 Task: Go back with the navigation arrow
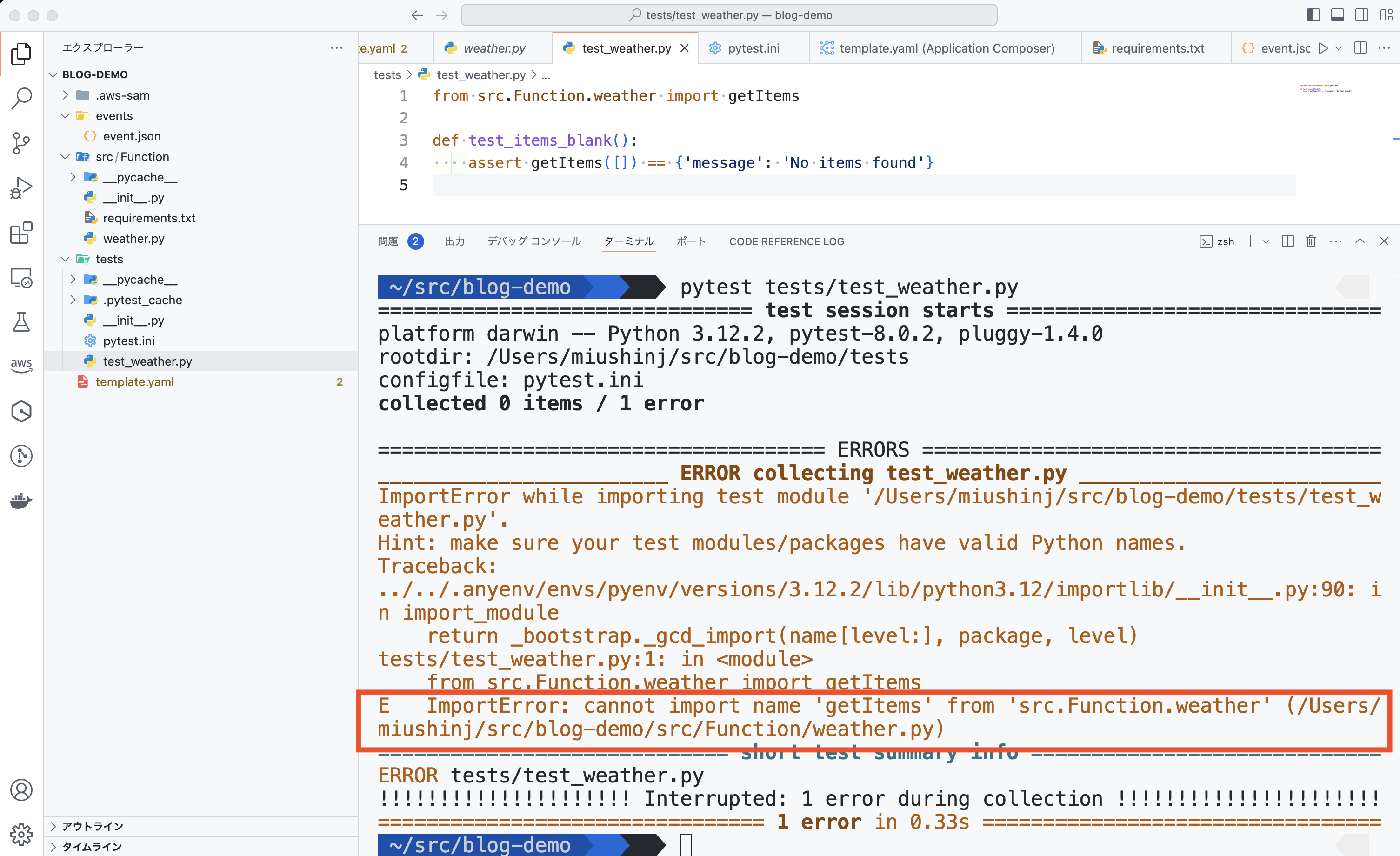(x=417, y=15)
